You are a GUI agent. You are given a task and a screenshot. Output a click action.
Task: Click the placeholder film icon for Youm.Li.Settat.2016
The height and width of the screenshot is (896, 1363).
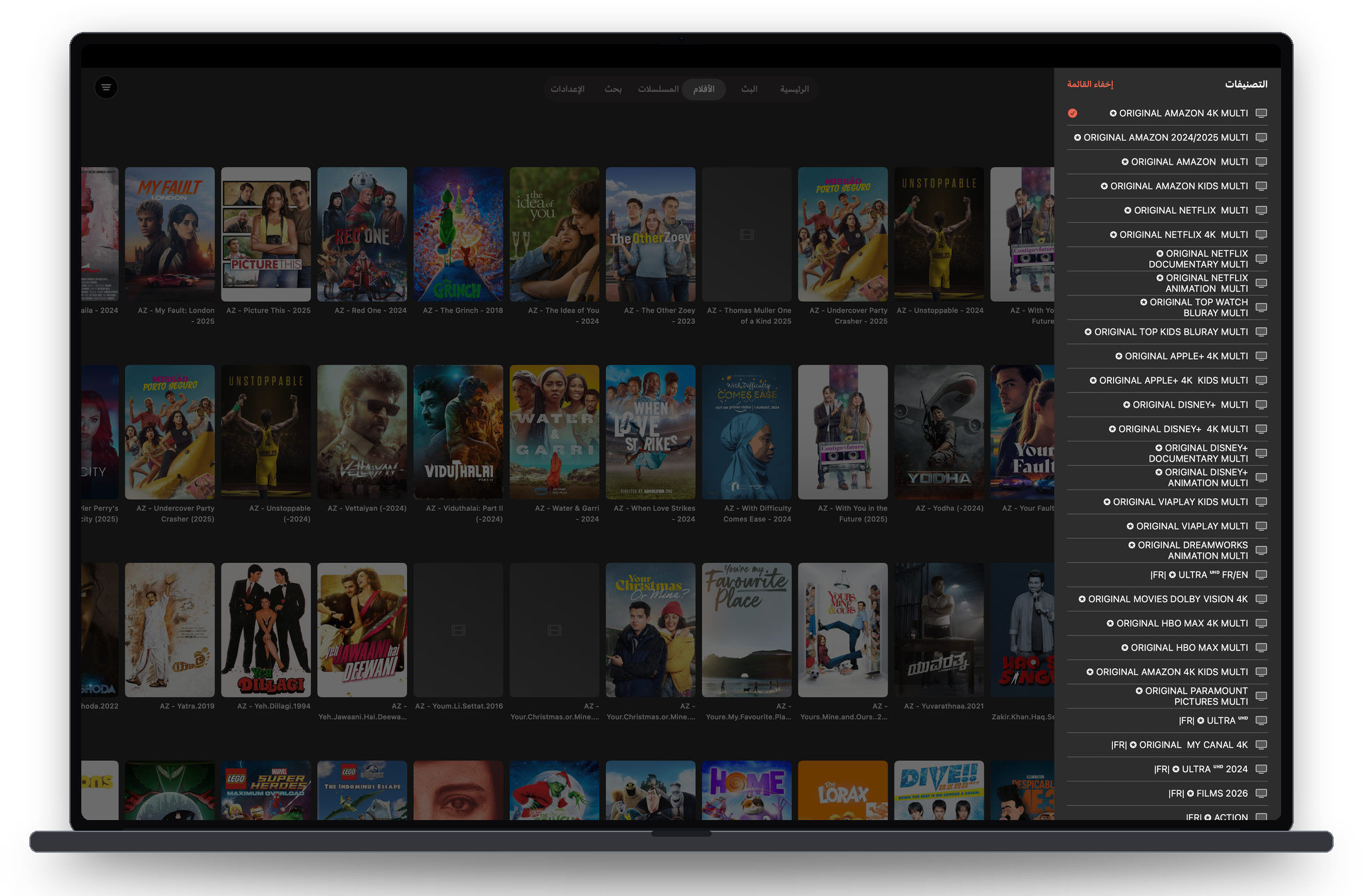pyautogui.click(x=459, y=630)
